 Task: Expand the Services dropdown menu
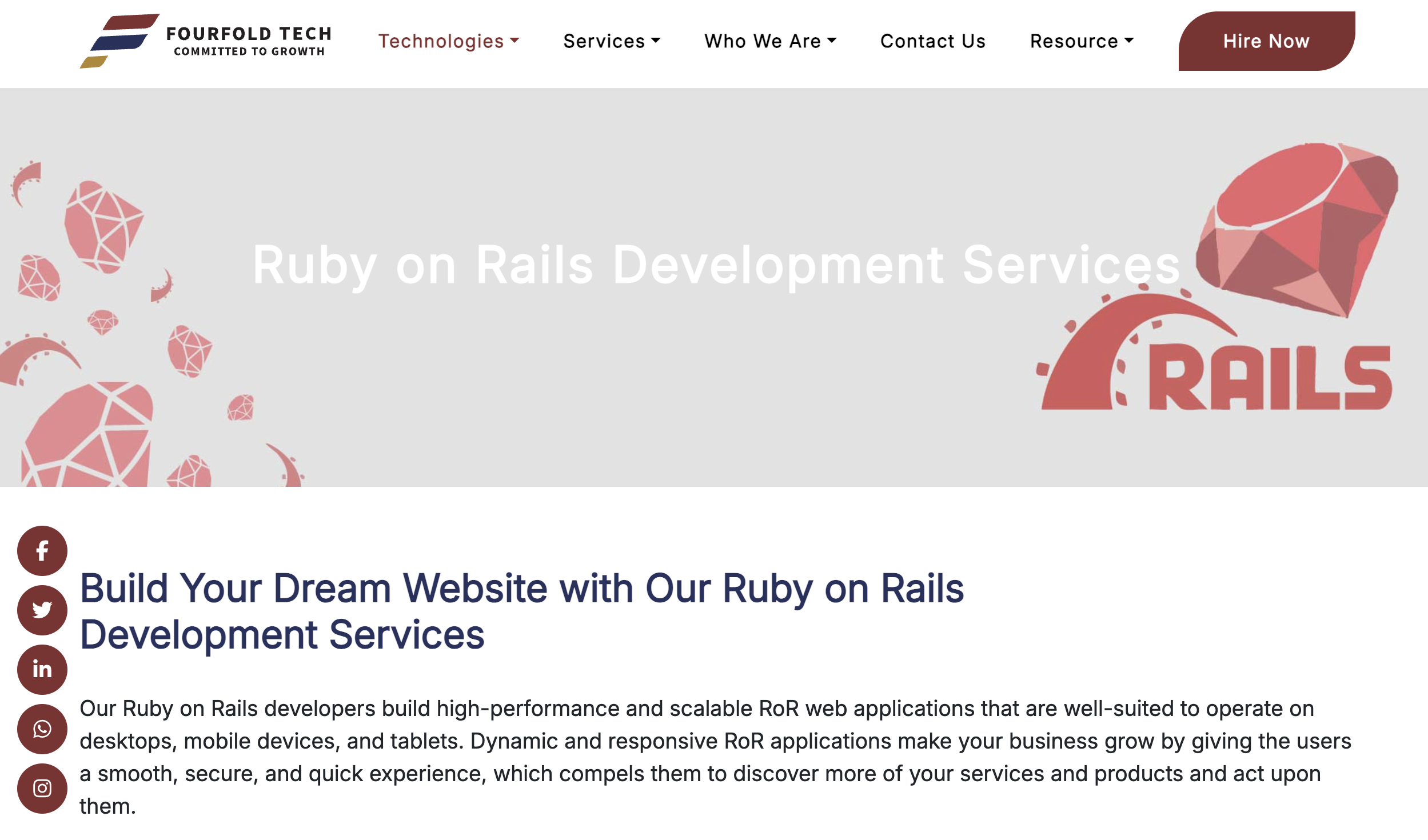pyautogui.click(x=612, y=41)
